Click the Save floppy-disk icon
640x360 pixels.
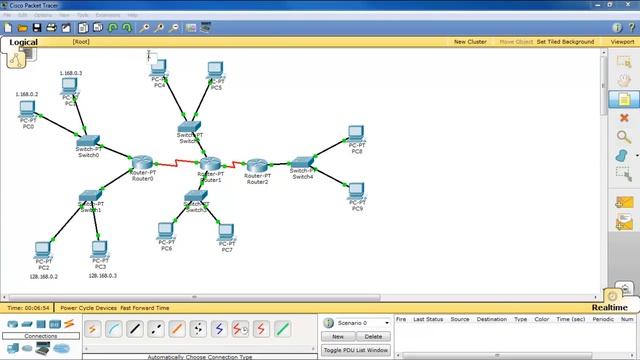pyautogui.click(x=37, y=28)
